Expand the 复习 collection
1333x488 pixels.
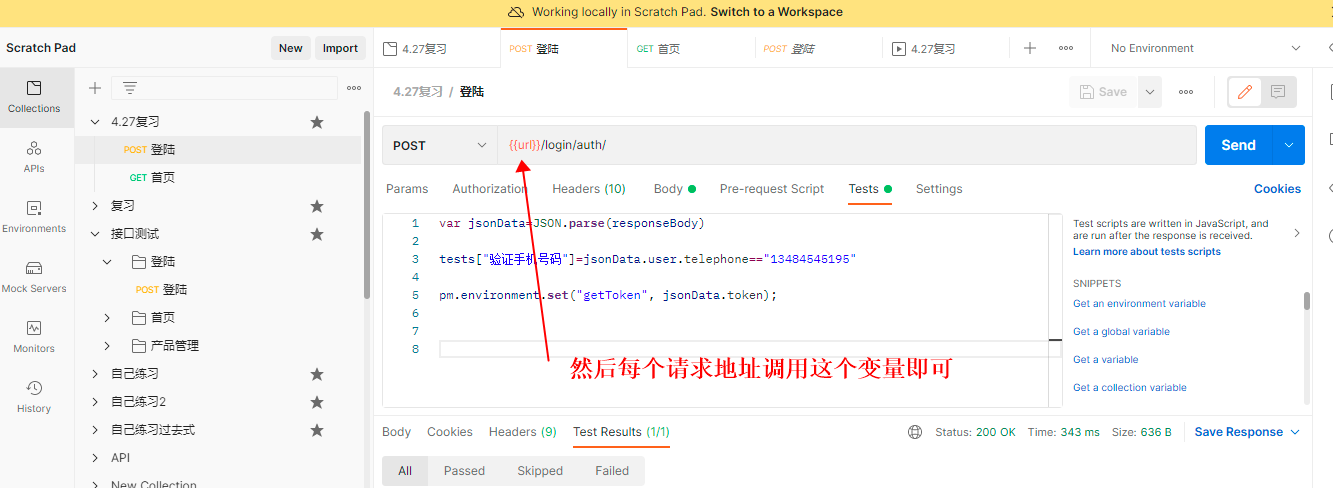96,206
